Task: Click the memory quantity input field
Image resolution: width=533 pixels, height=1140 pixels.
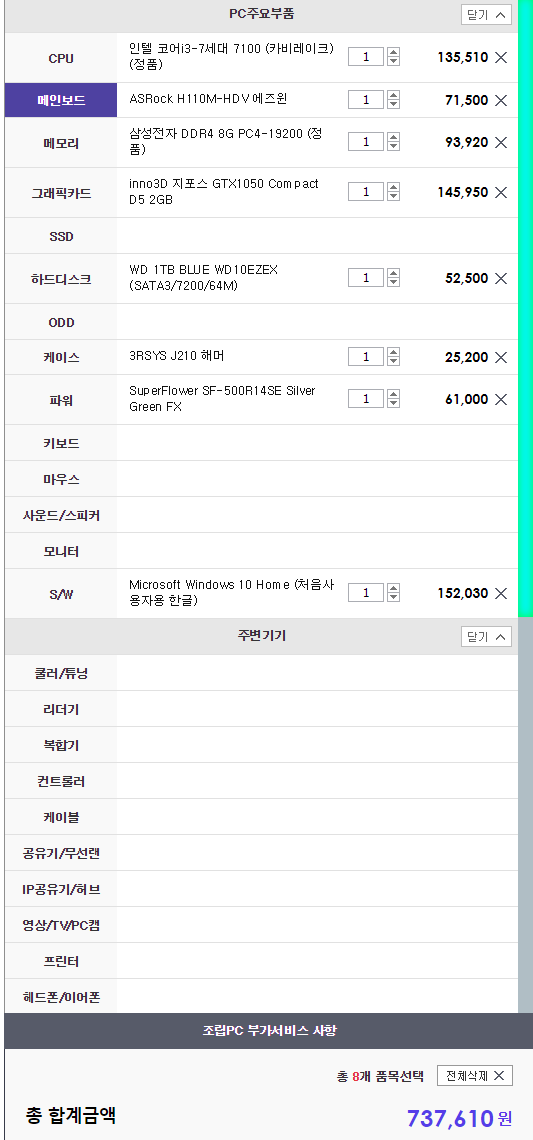Action: click(366, 142)
